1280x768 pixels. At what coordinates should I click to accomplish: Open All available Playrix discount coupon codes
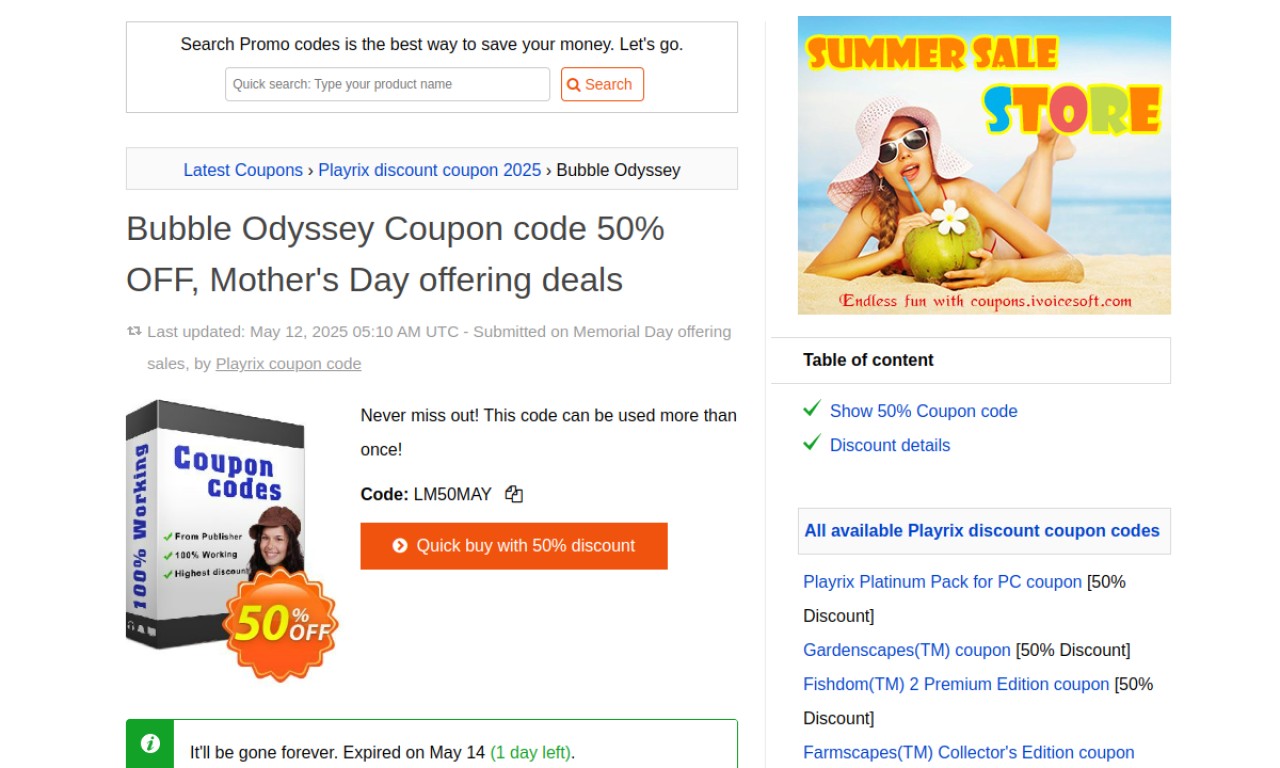[x=982, y=531]
